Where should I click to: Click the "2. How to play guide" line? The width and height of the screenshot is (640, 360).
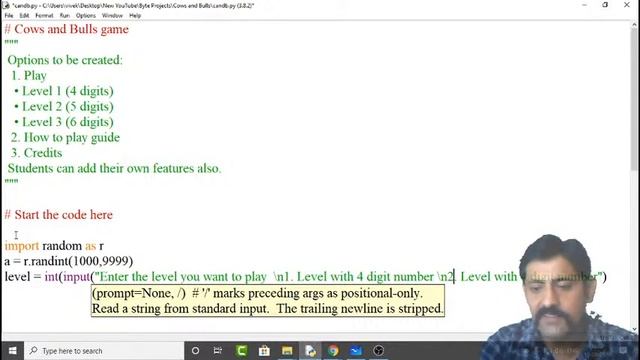[x=65, y=138]
